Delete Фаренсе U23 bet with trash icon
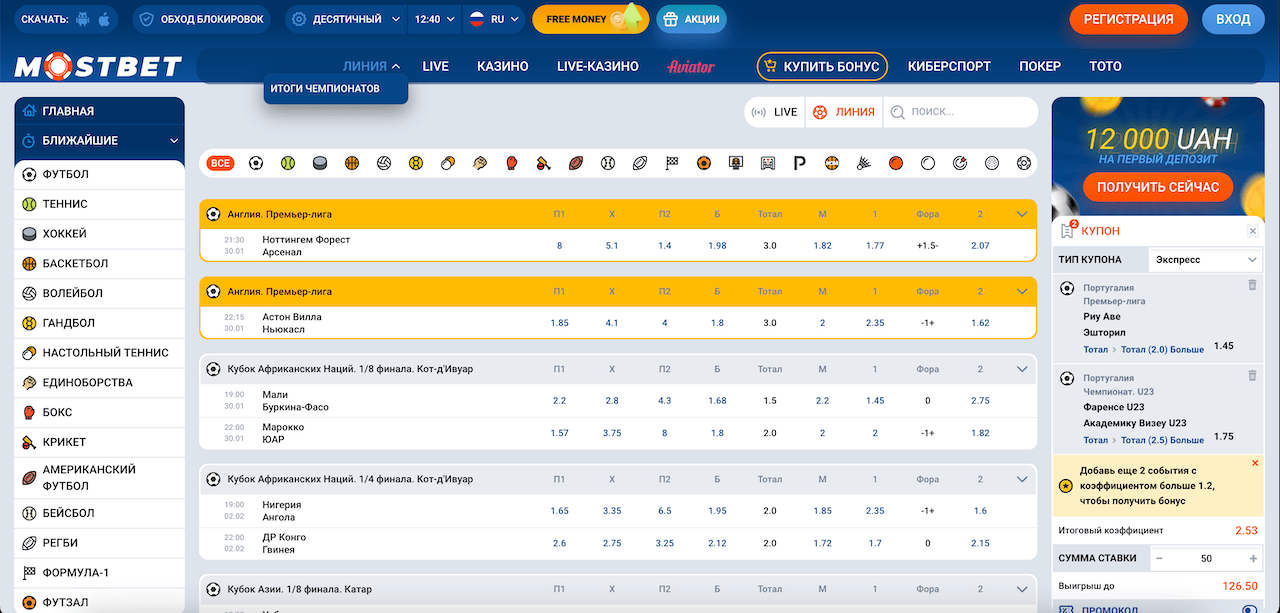Viewport: 1280px width, 613px height. click(1252, 376)
